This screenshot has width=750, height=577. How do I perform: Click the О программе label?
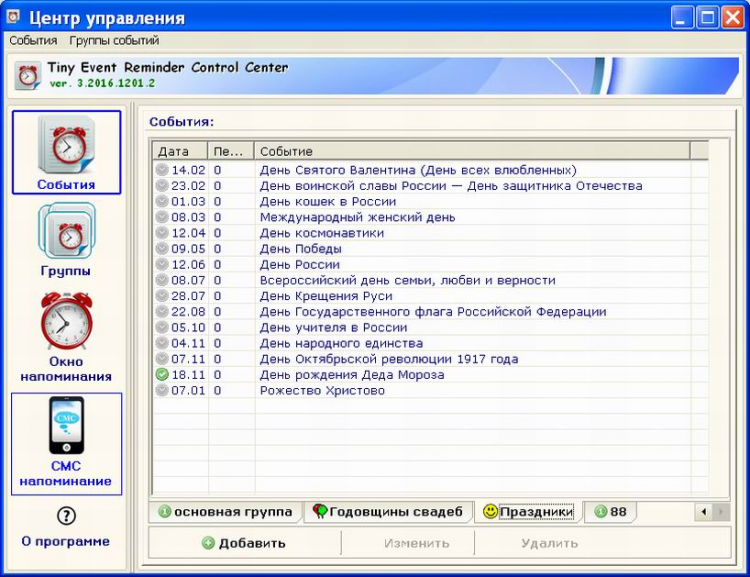[x=66, y=542]
